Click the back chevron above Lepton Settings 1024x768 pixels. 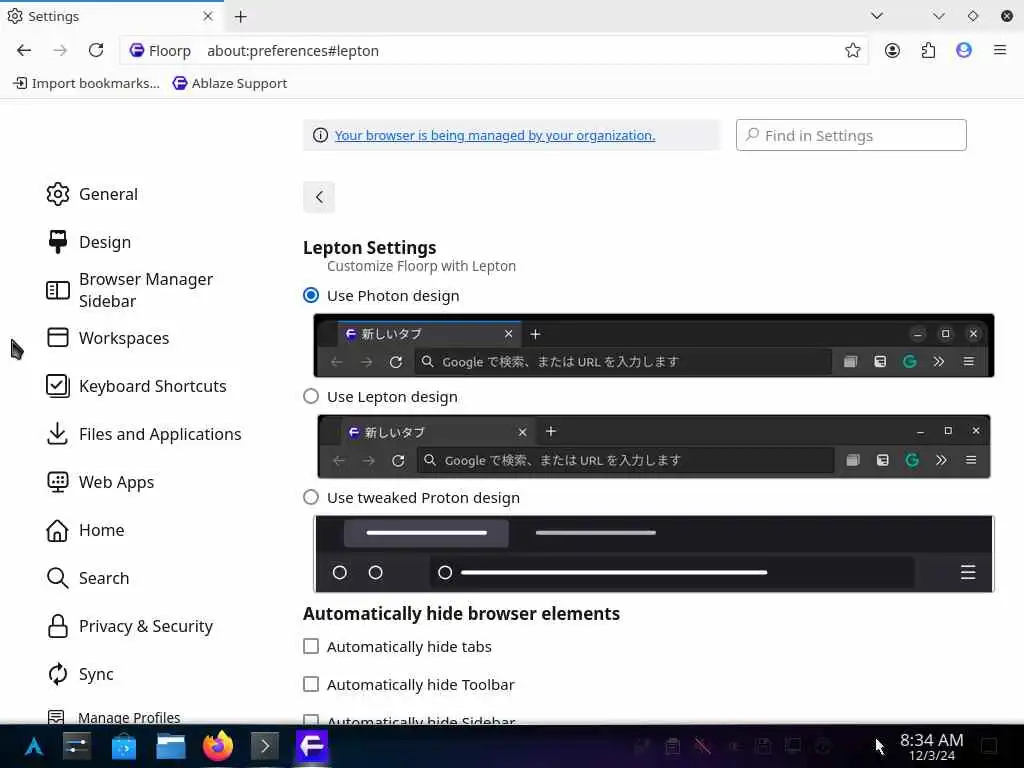coord(319,197)
